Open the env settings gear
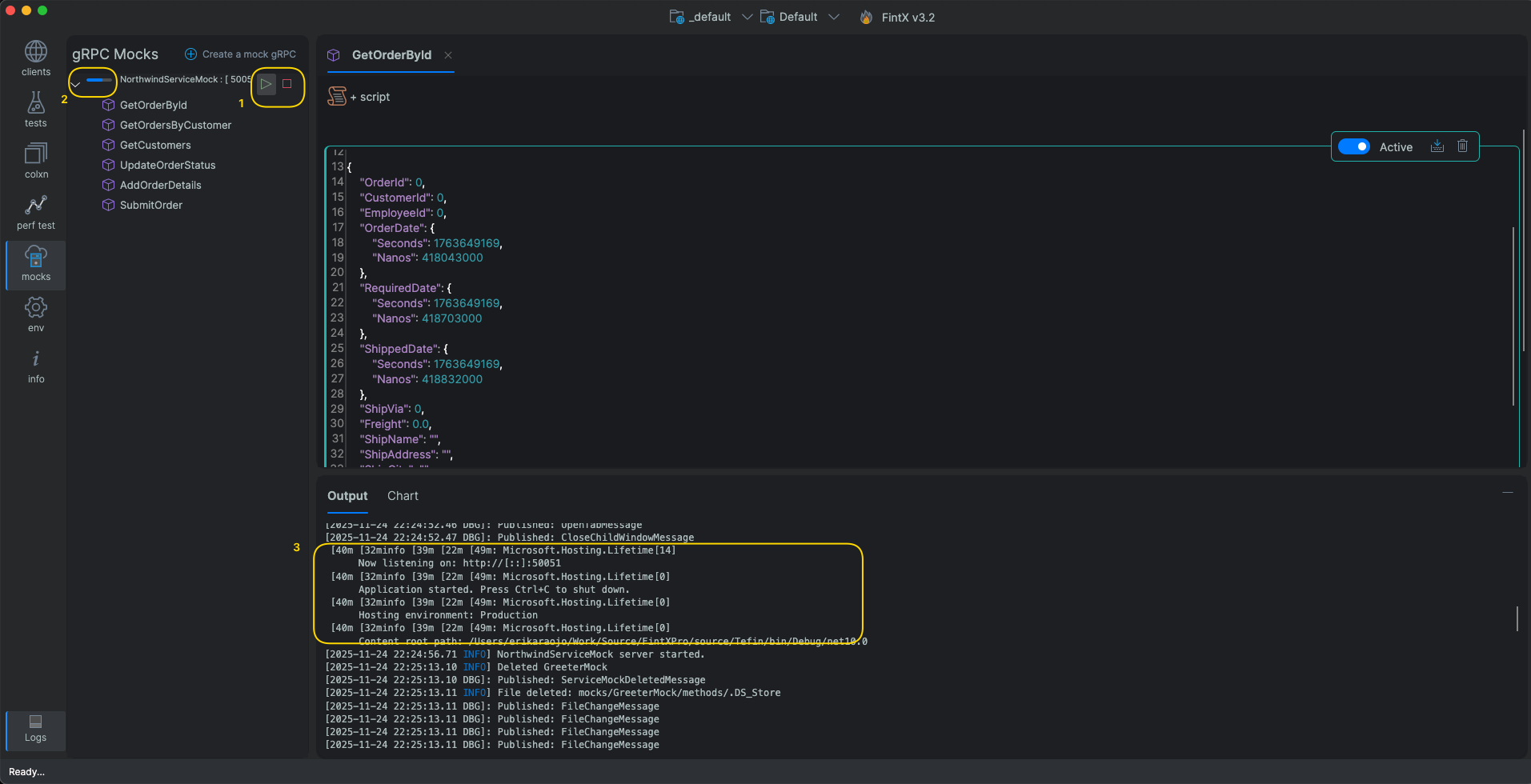 click(35, 314)
